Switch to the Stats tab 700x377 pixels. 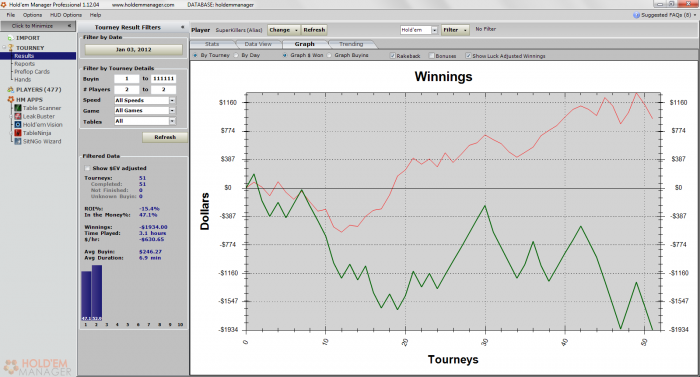(212, 44)
